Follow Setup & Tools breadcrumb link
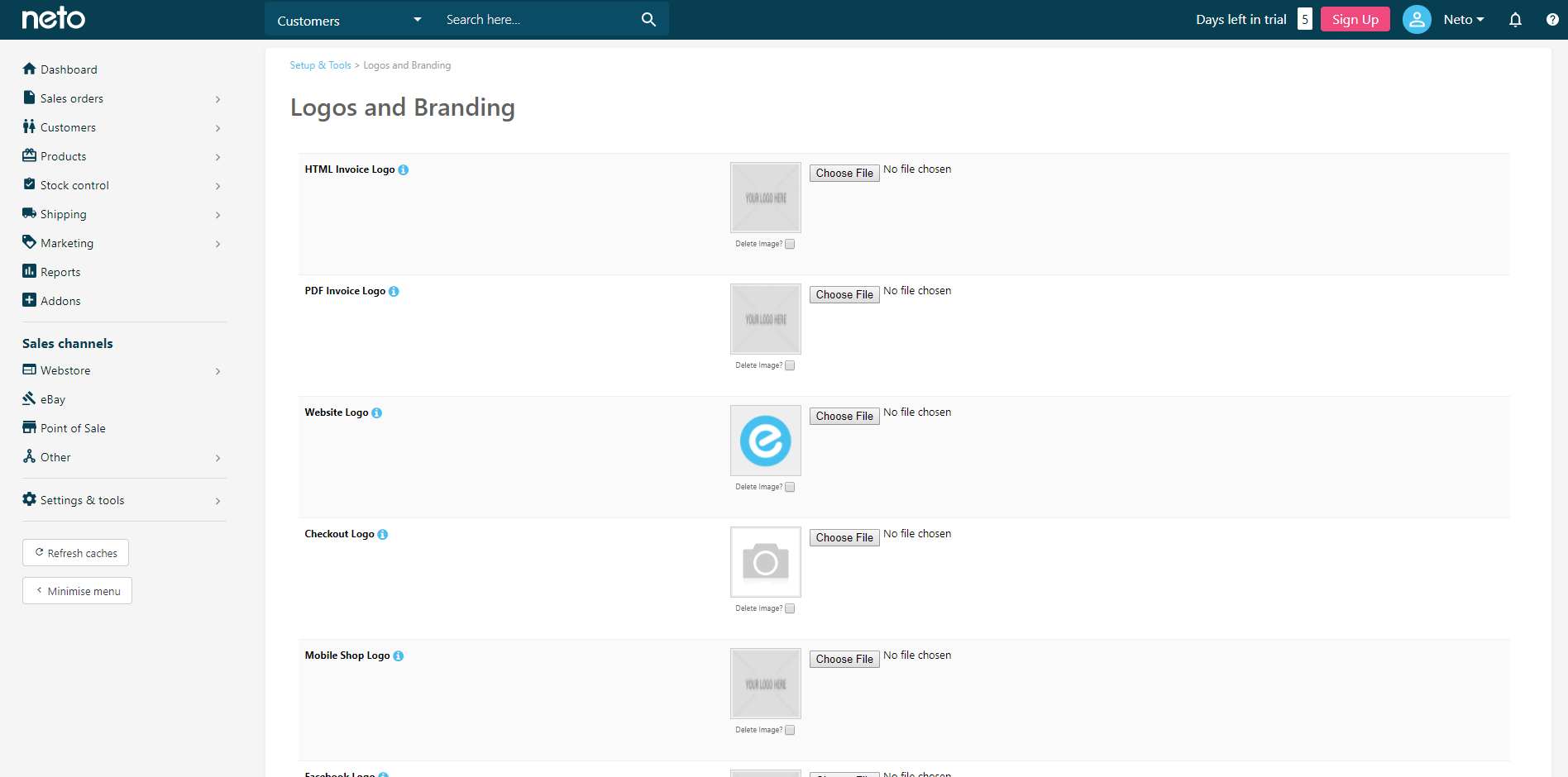The width and height of the screenshot is (1568, 777). (320, 65)
